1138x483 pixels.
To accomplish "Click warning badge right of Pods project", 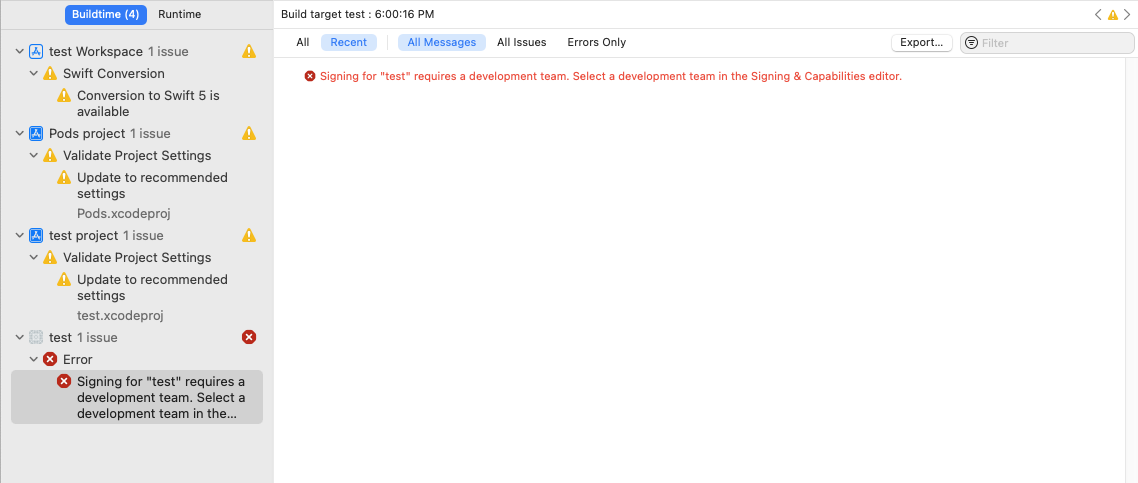I will (x=249, y=133).
